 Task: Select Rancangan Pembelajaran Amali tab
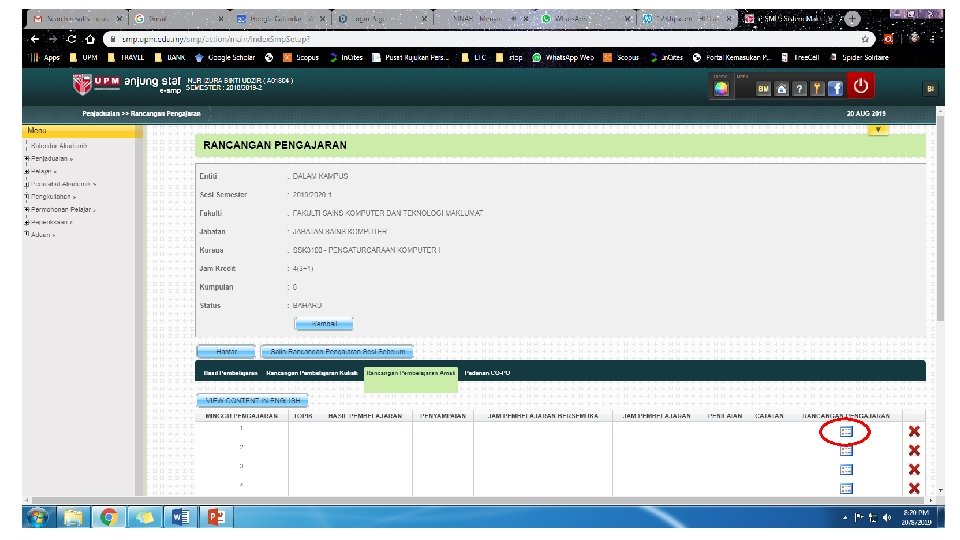click(411, 373)
